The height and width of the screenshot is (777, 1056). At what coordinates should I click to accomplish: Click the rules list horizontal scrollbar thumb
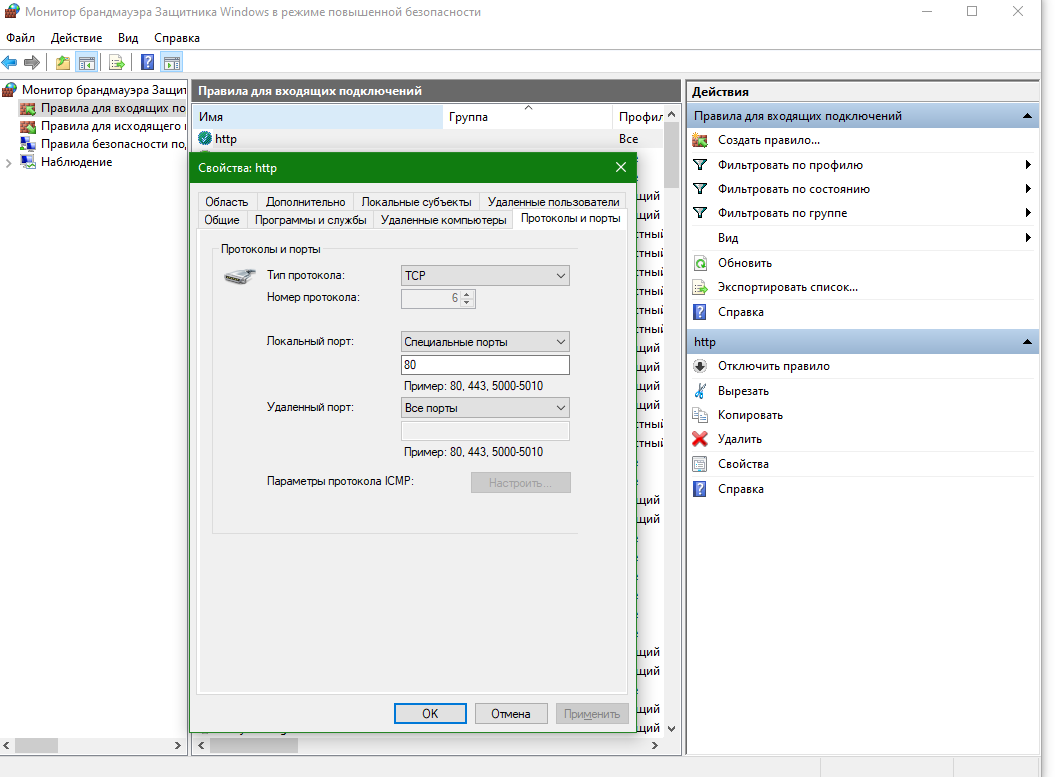(253, 746)
